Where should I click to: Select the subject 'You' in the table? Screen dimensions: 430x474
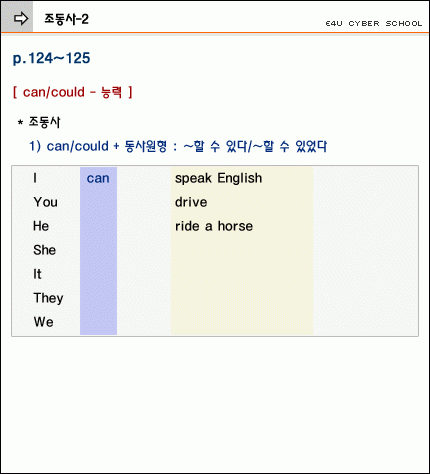46,202
